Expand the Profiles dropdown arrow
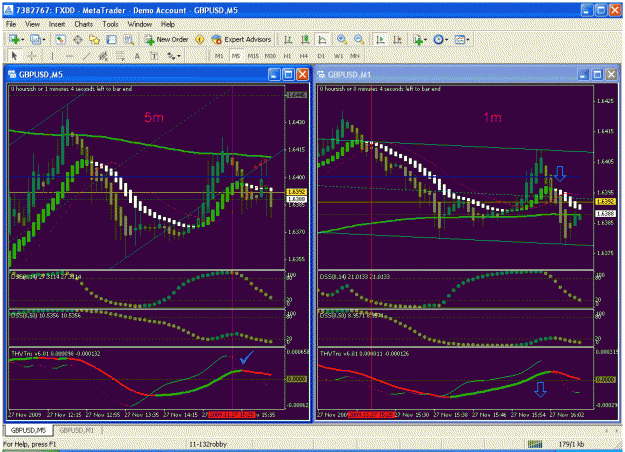Viewport: 625px width, 452px height. (x=44, y=39)
